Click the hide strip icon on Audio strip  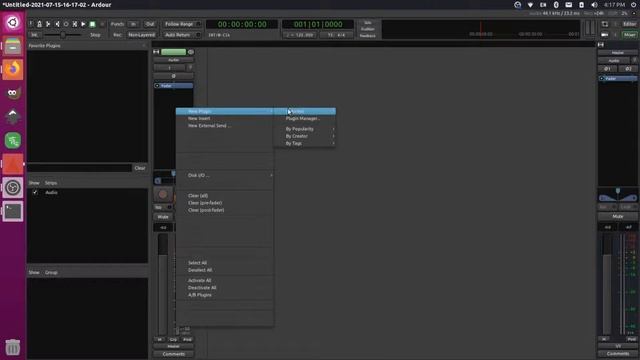click(x=191, y=52)
